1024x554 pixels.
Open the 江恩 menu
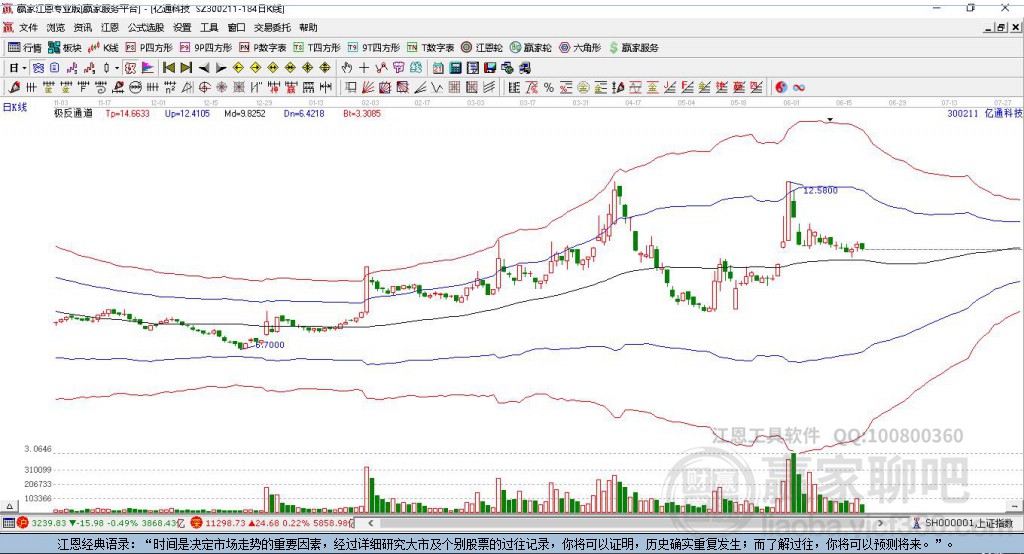[x=110, y=27]
